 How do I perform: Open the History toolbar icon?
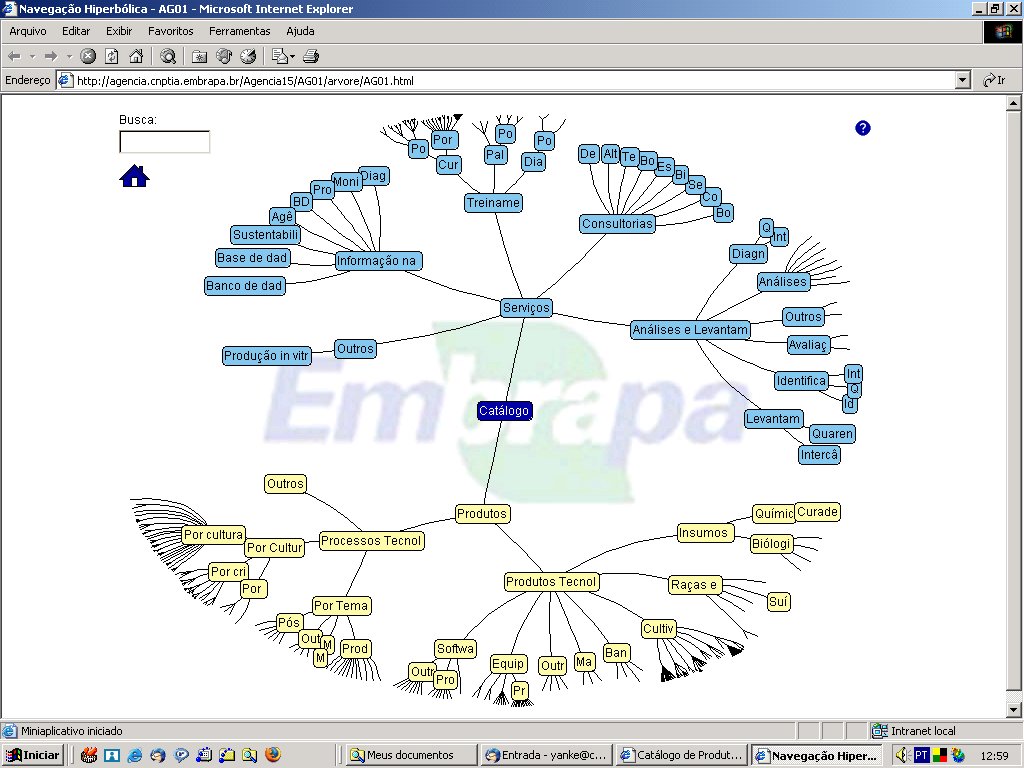coord(248,57)
